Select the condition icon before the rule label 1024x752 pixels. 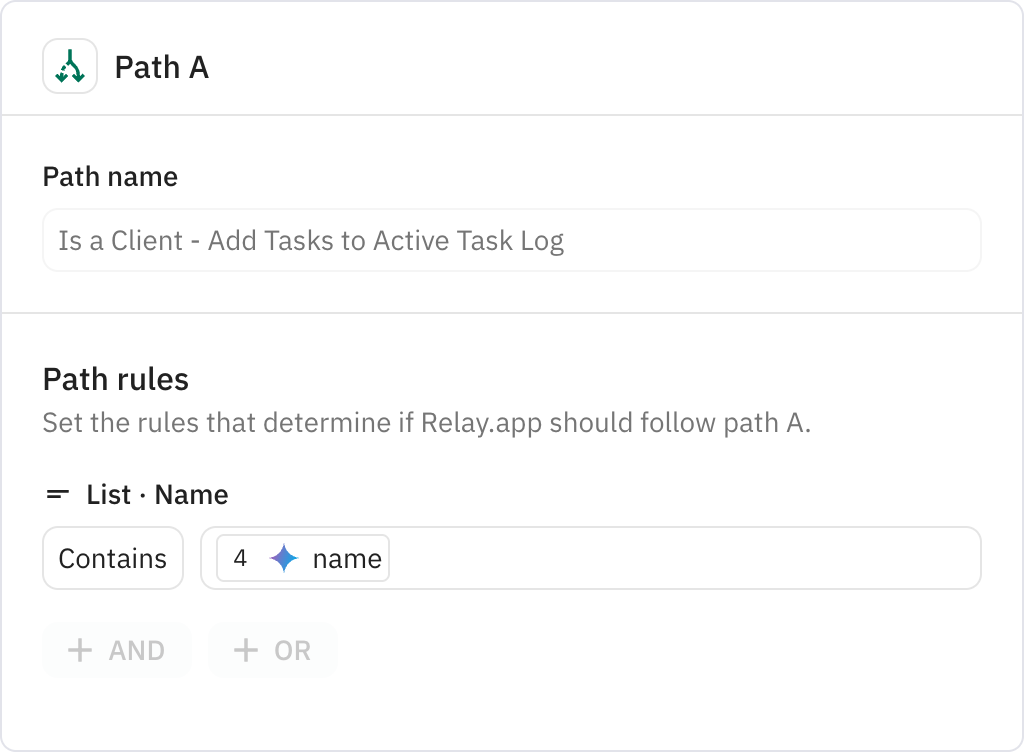tap(60, 494)
